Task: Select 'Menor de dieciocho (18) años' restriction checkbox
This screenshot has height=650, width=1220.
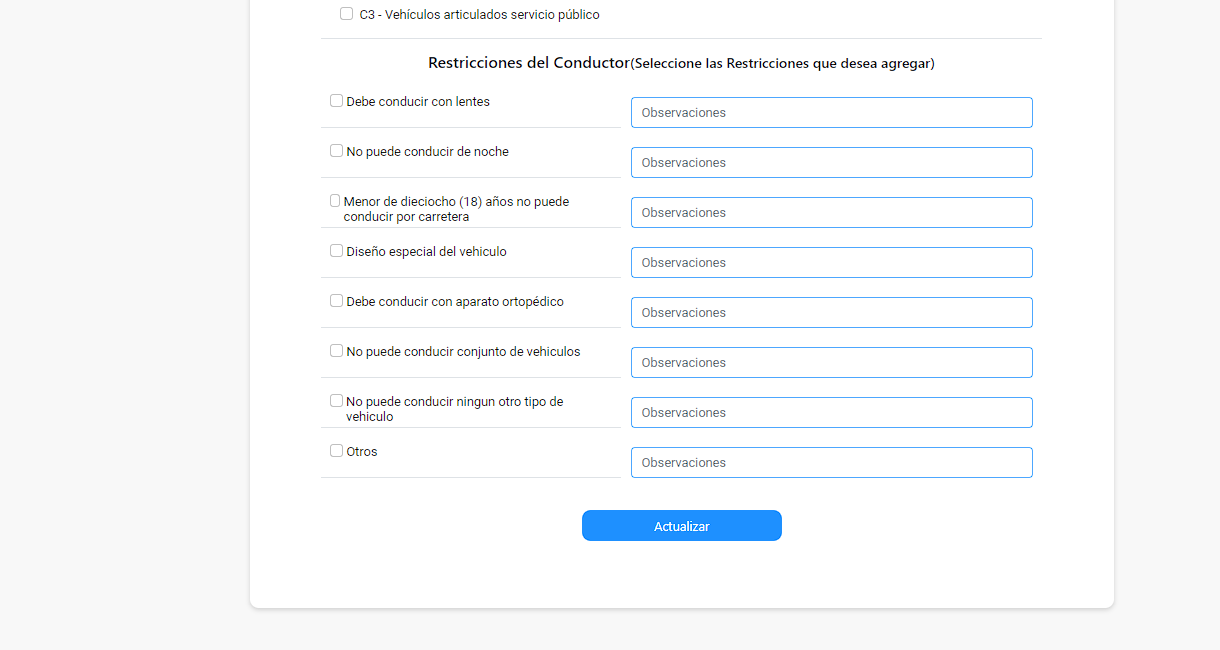Action: click(335, 201)
